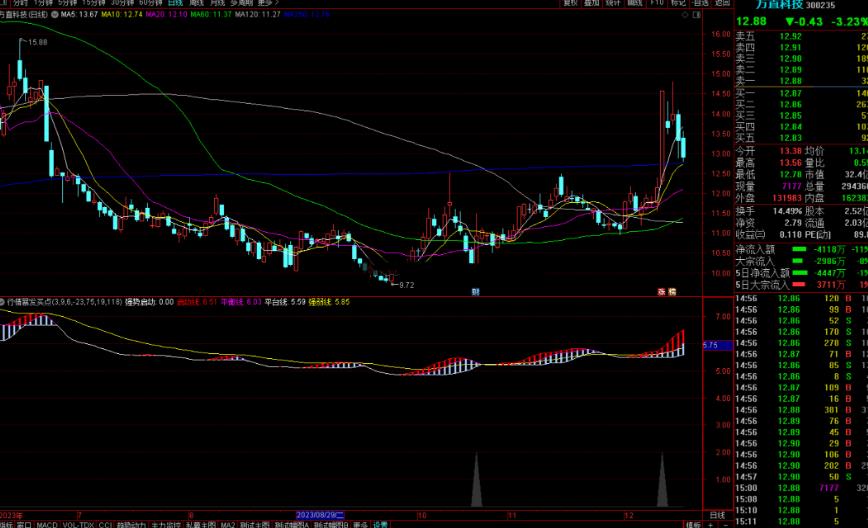Select the 主力监控 indicator tab
Screen dimensions: 868x528
[166, 525]
